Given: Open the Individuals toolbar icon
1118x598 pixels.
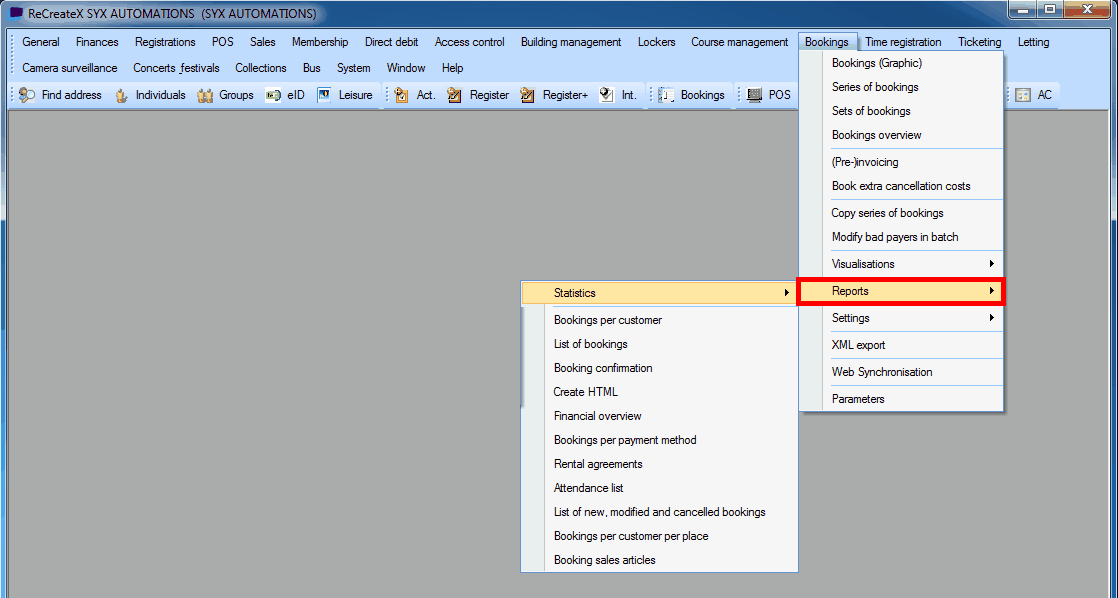Looking at the screenshot, I should (122, 95).
